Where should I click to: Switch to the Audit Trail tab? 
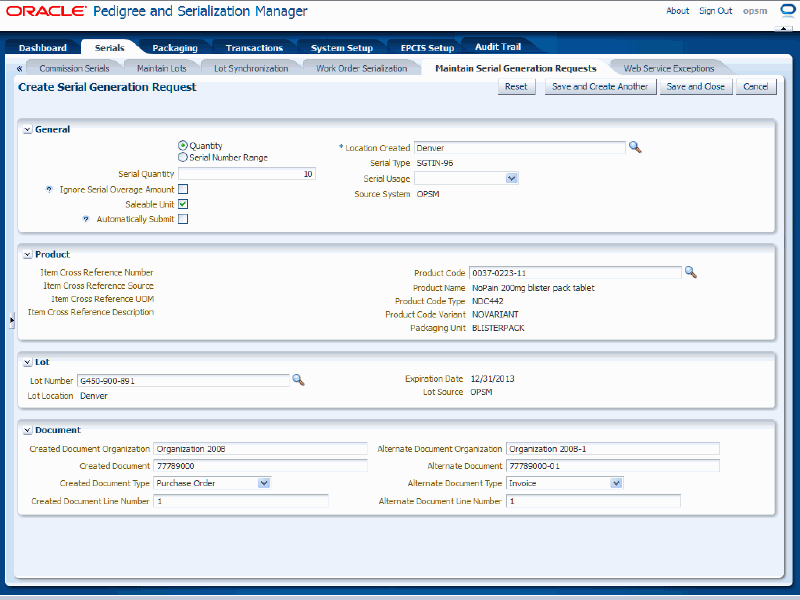[498, 46]
